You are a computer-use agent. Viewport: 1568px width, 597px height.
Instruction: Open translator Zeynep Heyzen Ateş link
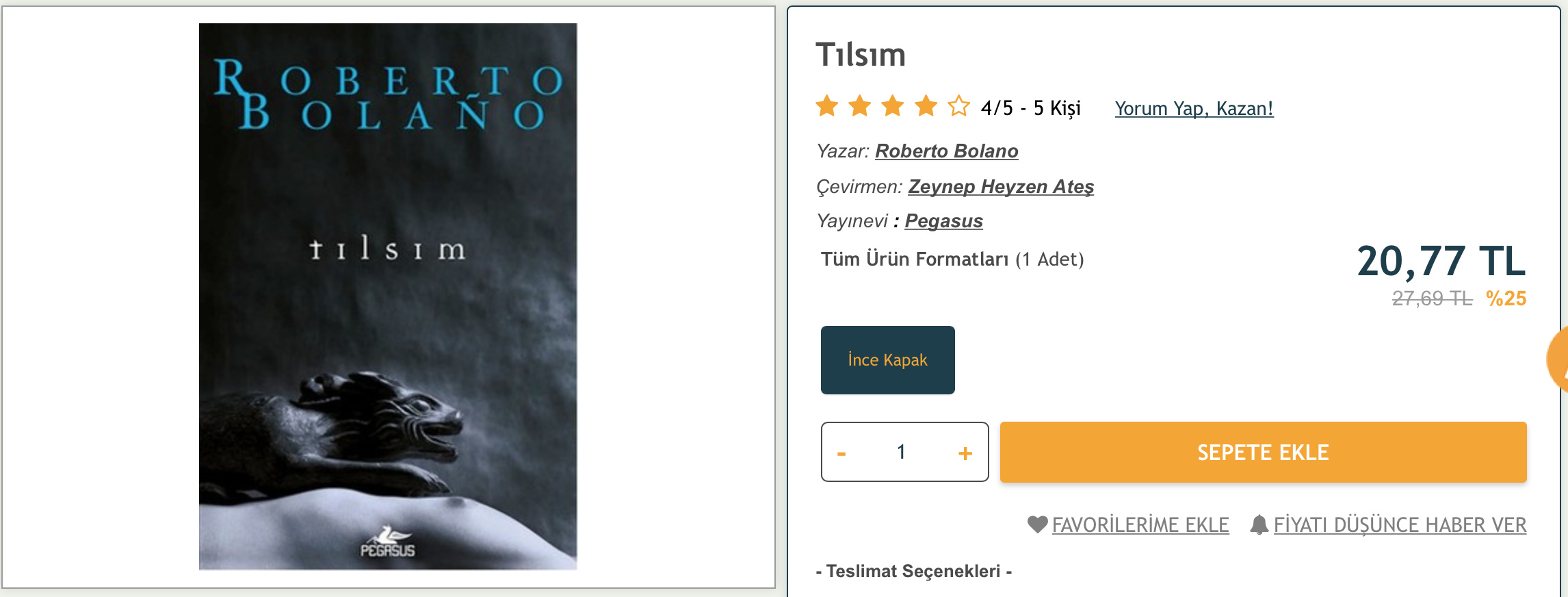pyautogui.click(x=1001, y=187)
